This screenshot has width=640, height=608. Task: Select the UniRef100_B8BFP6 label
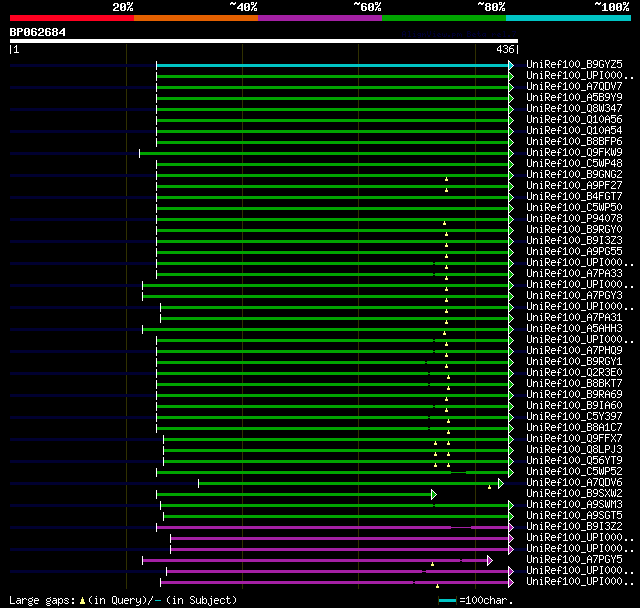click(x=574, y=142)
